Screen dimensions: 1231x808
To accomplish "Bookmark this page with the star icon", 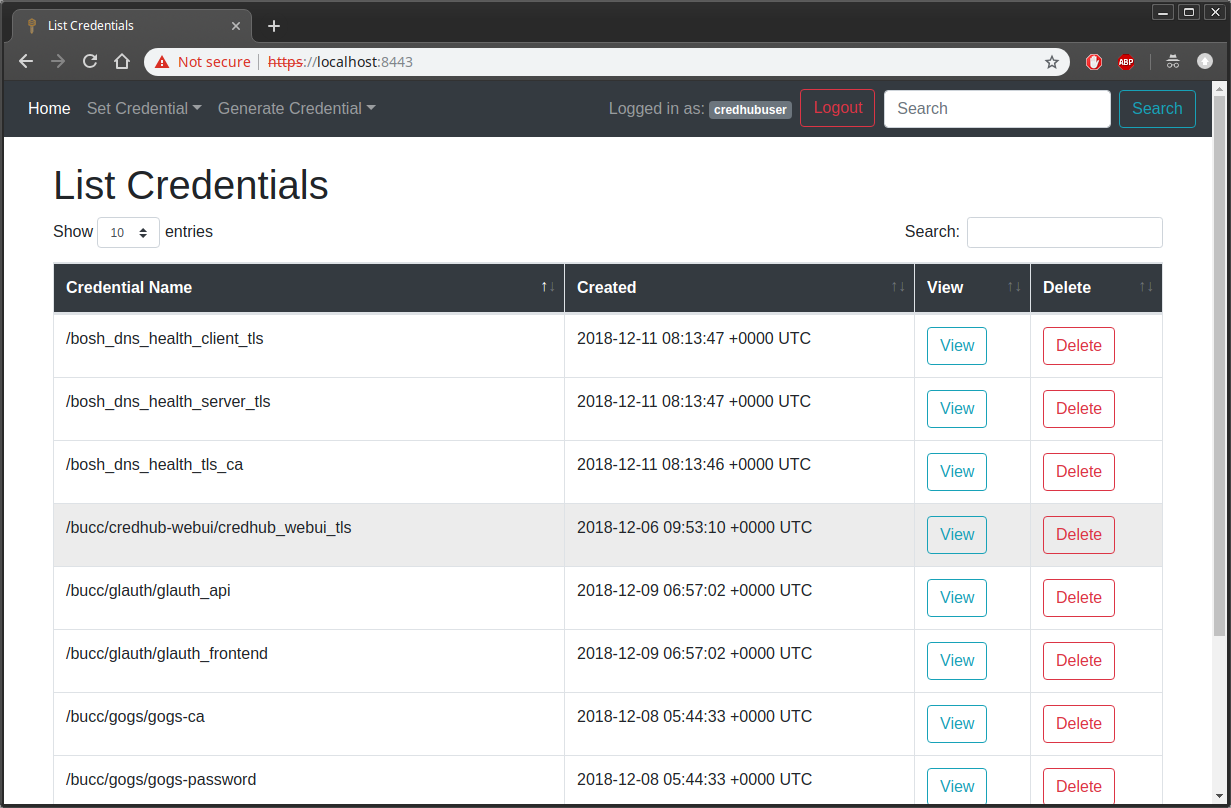I will click(x=1052, y=62).
